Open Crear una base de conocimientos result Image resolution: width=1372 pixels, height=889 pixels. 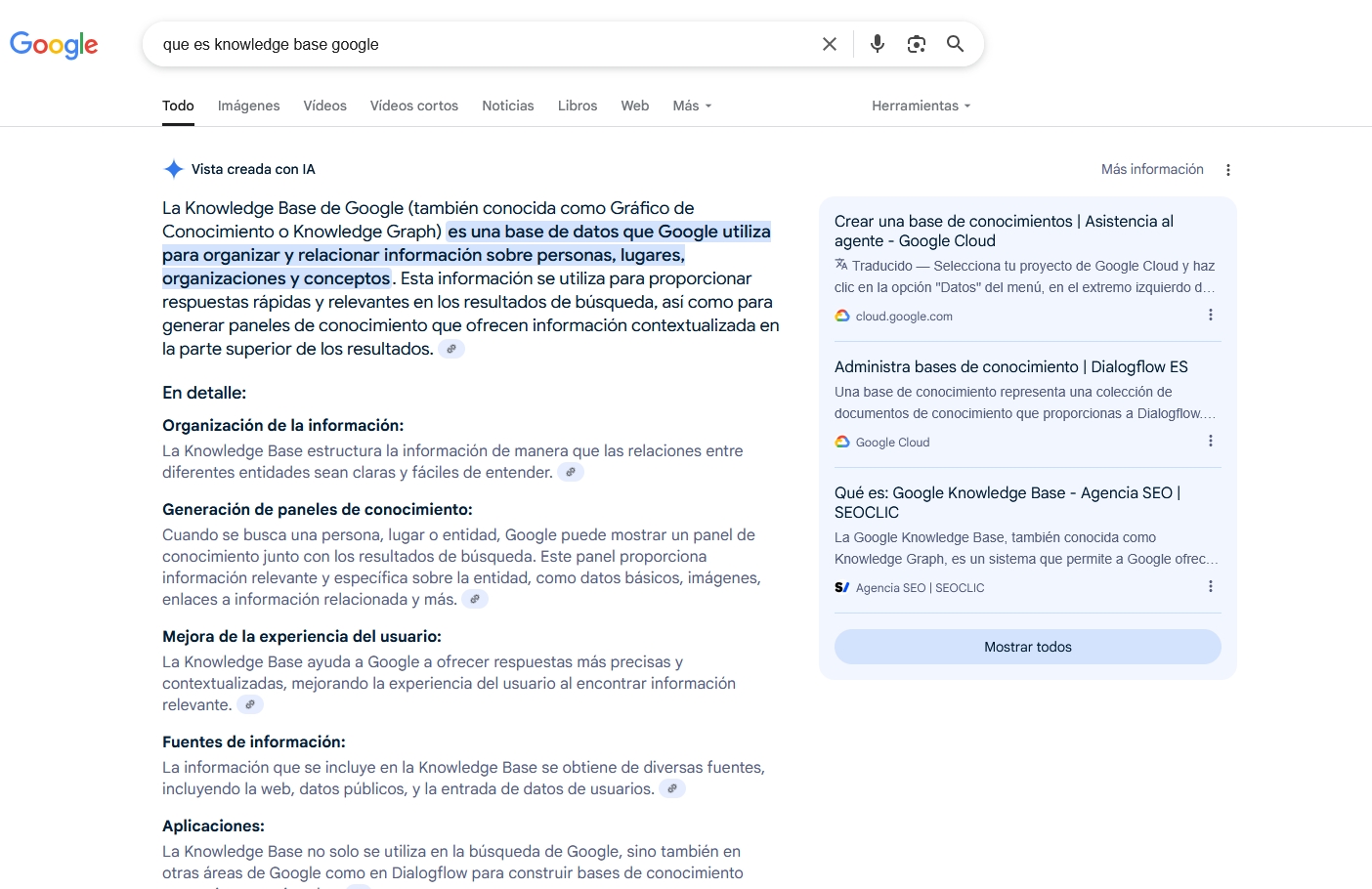click(1004, 231)
